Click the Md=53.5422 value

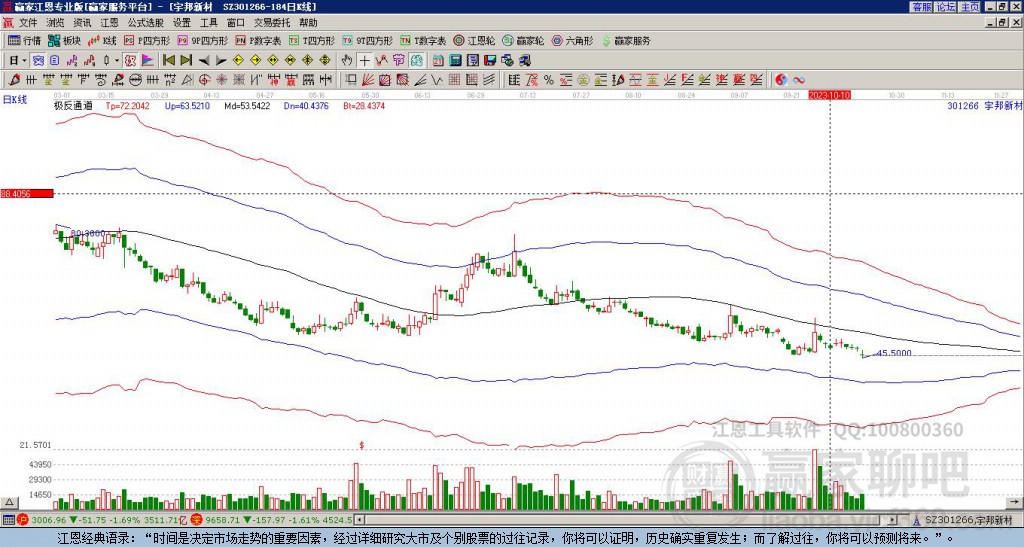[x=247, y=105]
